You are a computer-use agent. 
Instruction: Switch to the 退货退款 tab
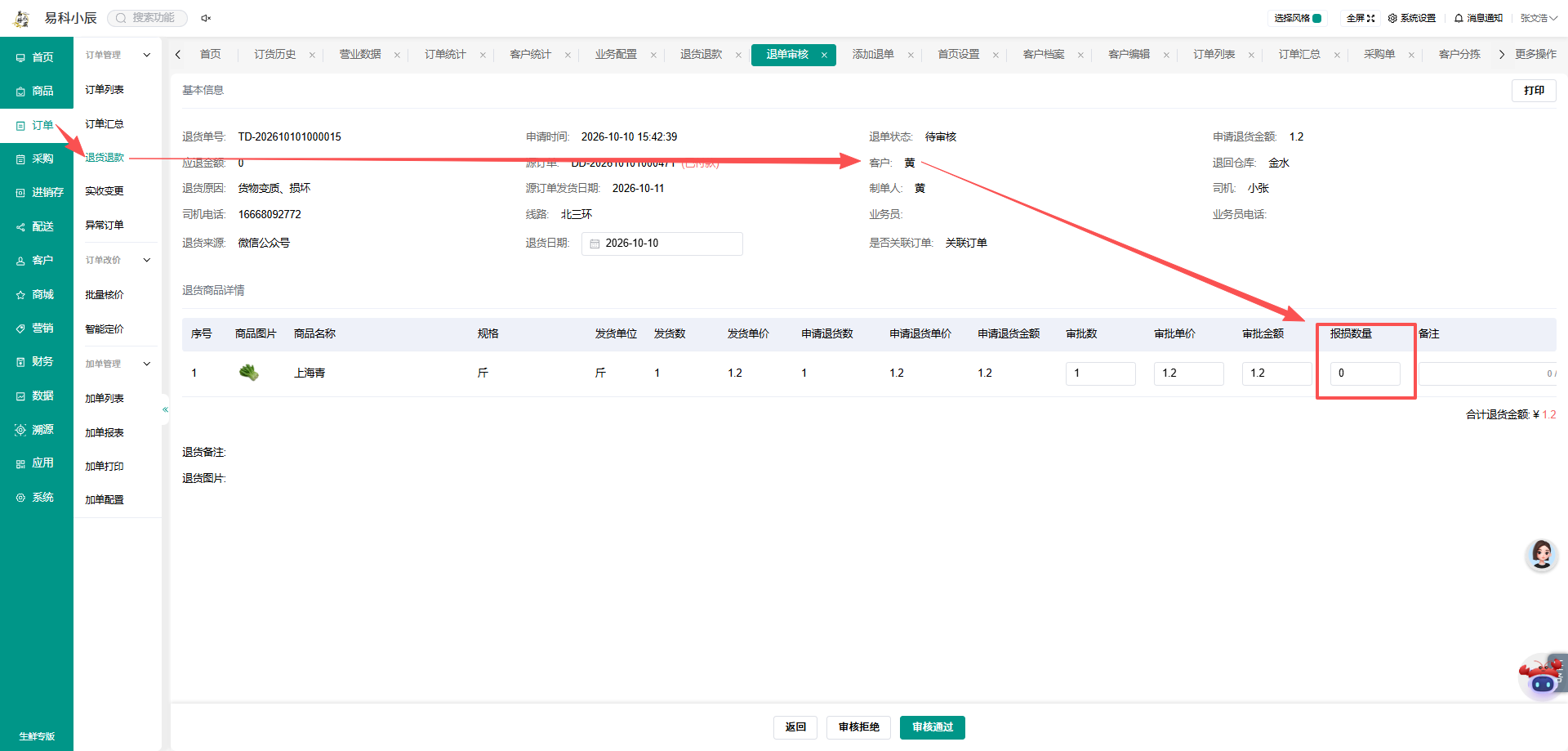coord(702,54)
